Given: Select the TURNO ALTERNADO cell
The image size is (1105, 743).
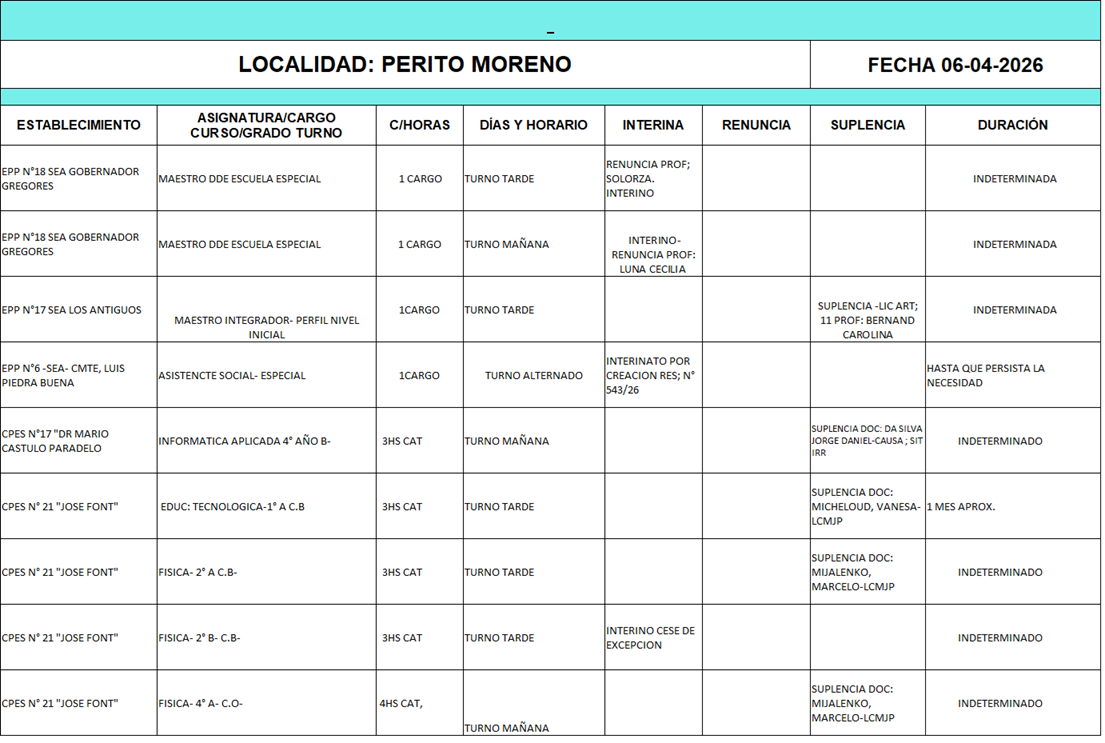Looking at the screenshot, I should 533,376.
